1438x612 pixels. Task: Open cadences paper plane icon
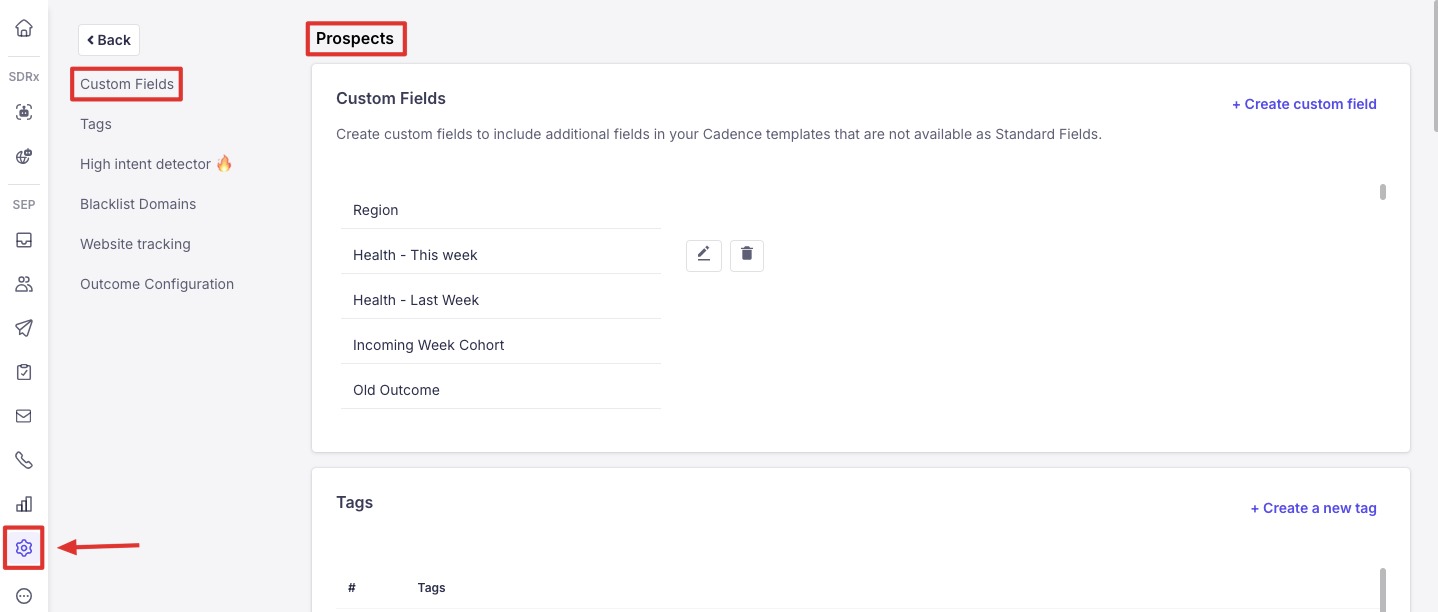(24, 328)
